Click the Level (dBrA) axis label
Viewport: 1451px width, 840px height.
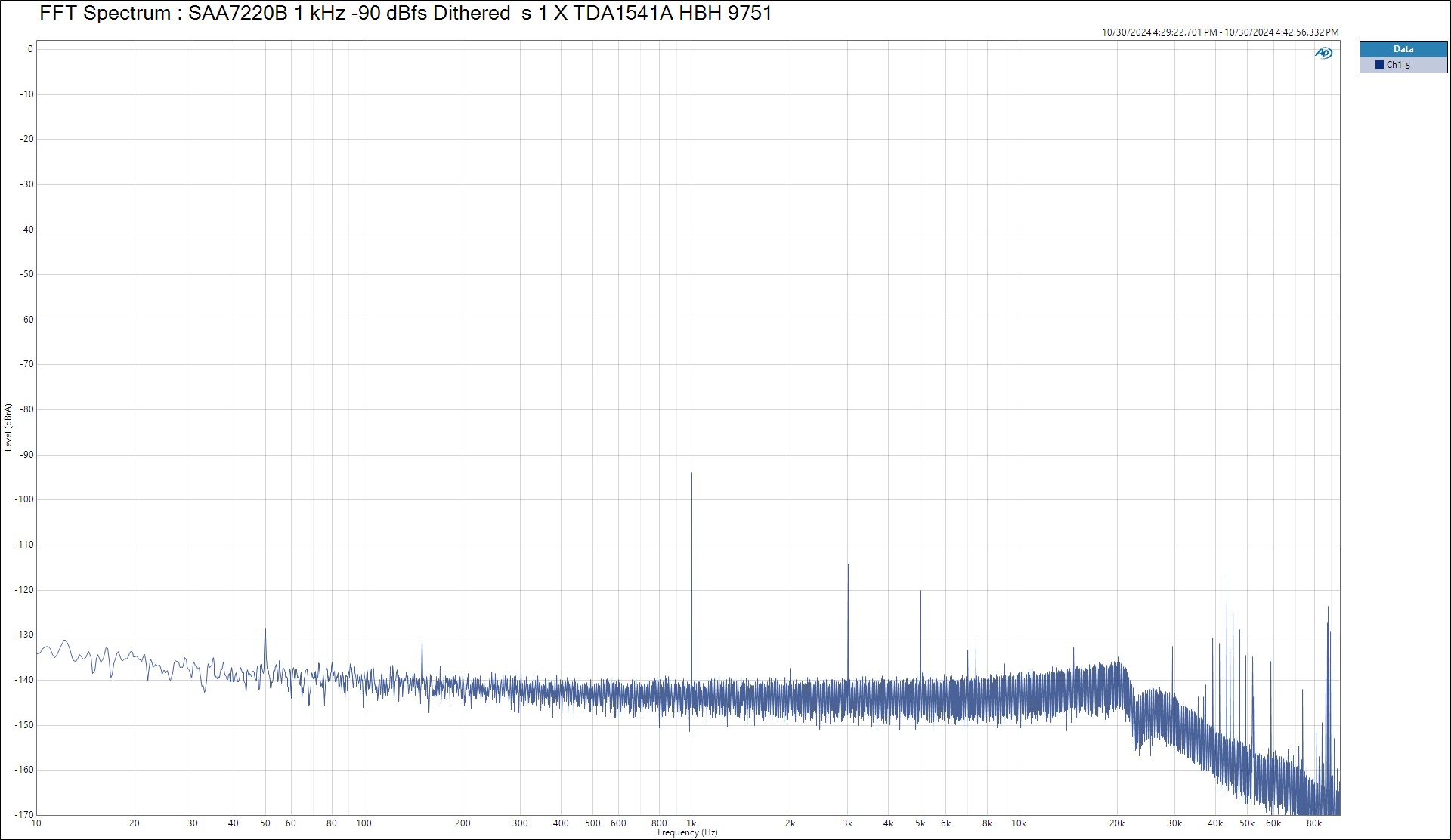point(8,428)
